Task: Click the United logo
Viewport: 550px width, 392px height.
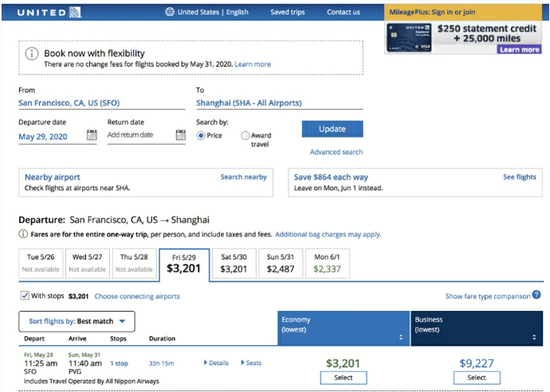Action: pos(49,12)
